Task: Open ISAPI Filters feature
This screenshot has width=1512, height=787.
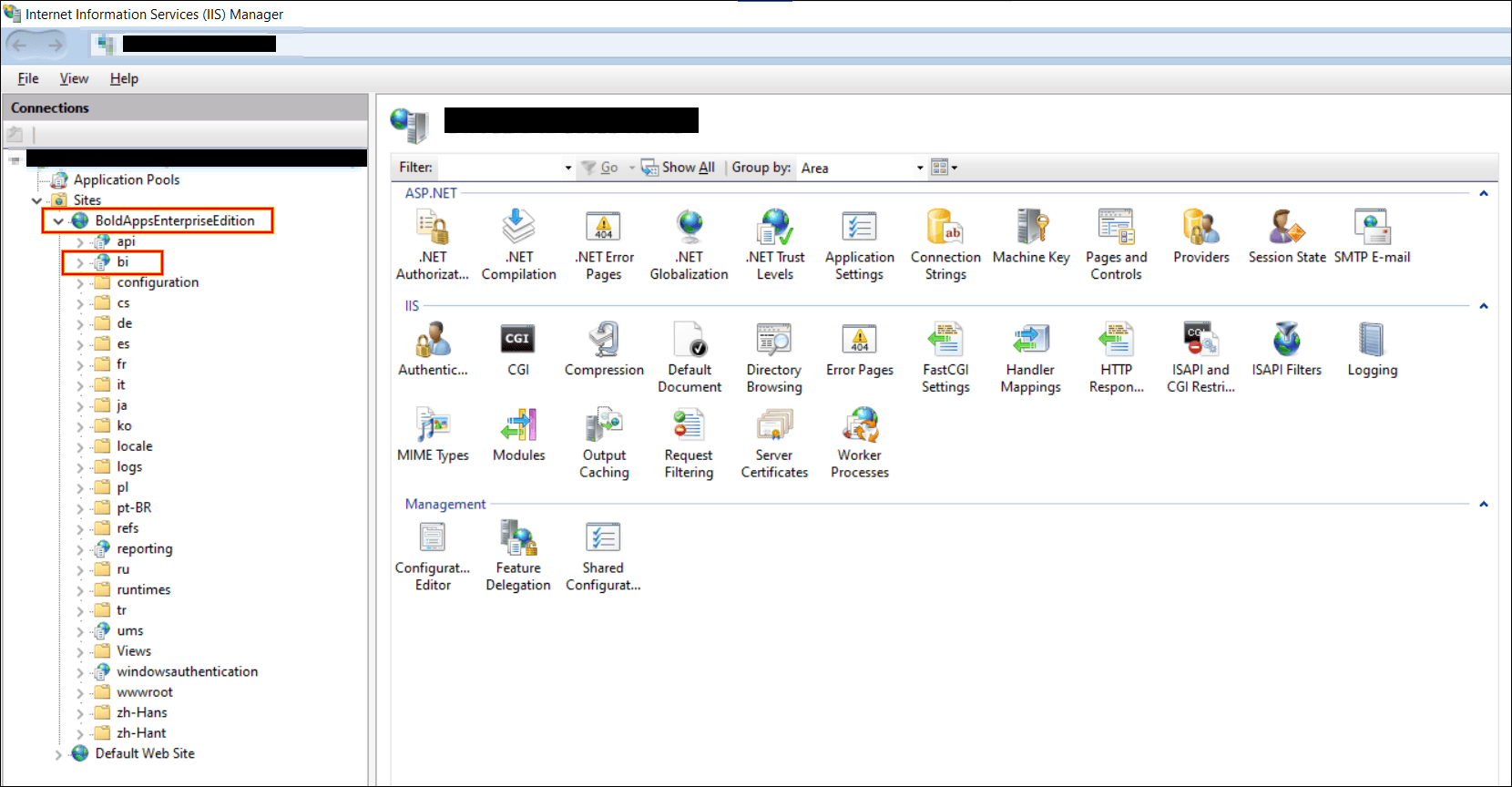Action: [x=1287, y=350]
